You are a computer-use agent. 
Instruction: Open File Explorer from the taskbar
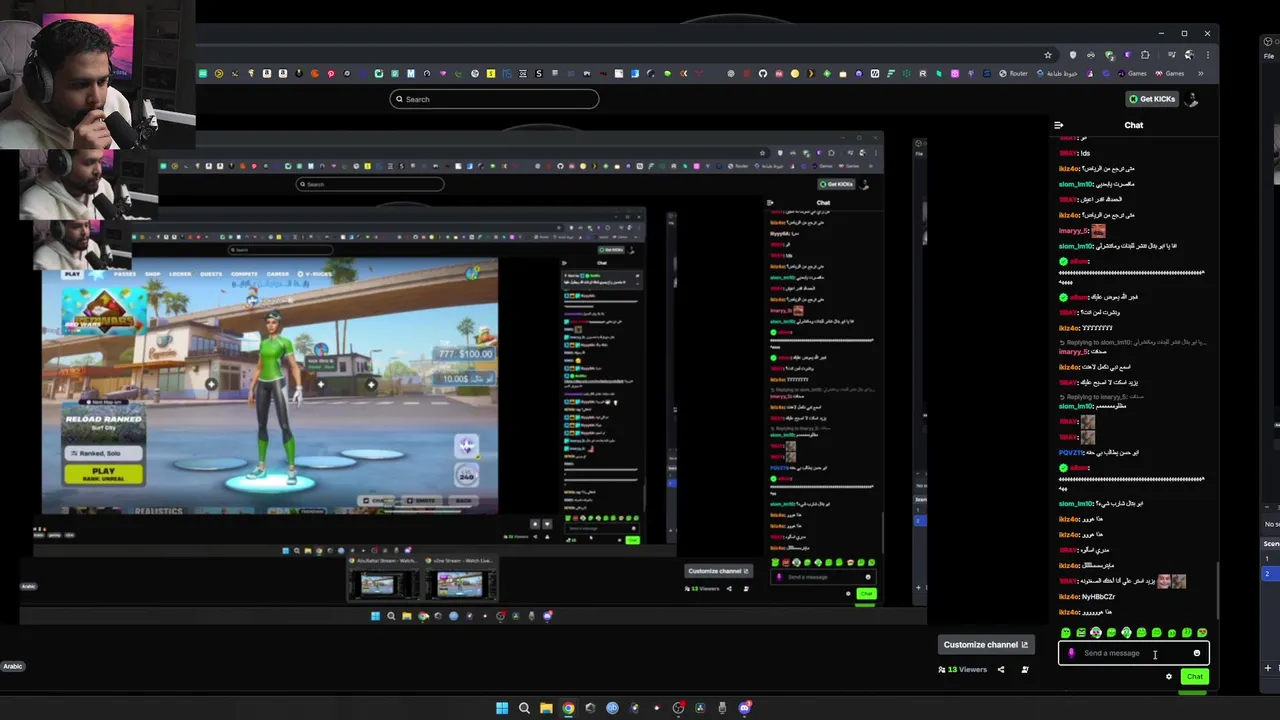546,708
